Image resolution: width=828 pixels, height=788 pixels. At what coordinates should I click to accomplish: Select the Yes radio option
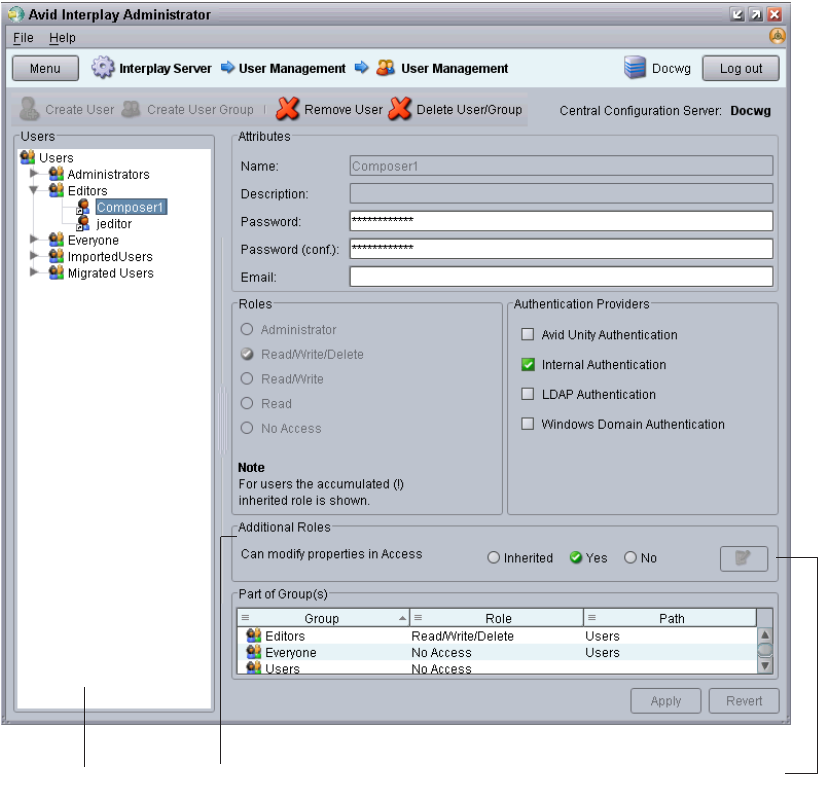[576, 558]
